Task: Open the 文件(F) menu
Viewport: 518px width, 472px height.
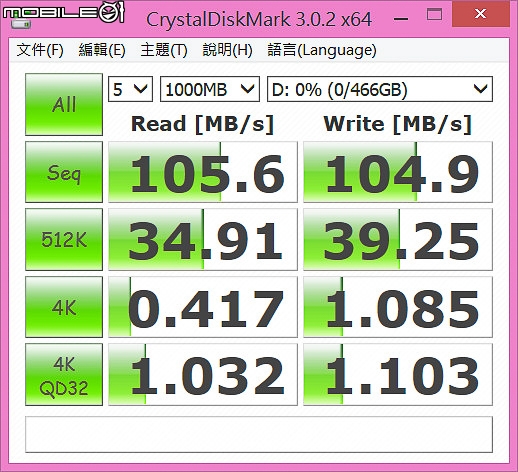Action: click(40, 50)
